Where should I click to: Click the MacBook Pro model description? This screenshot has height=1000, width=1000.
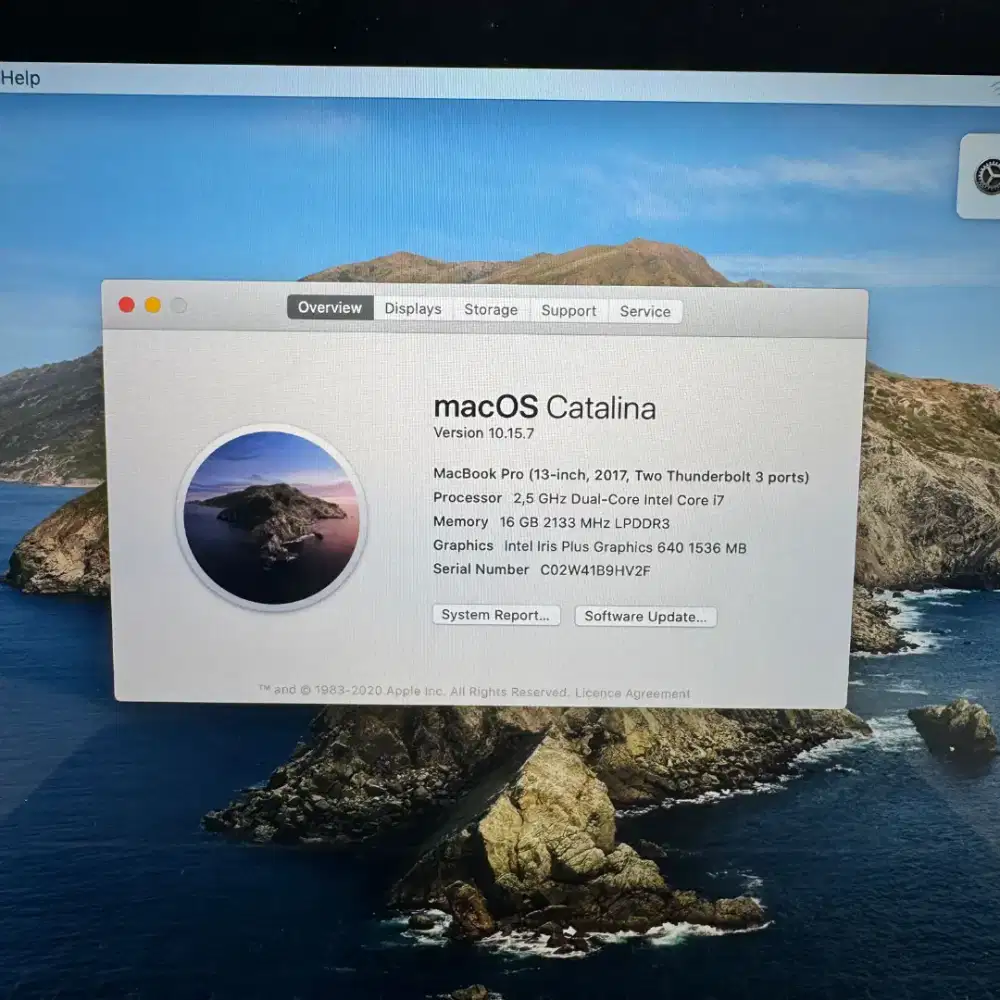coord(622,476)
